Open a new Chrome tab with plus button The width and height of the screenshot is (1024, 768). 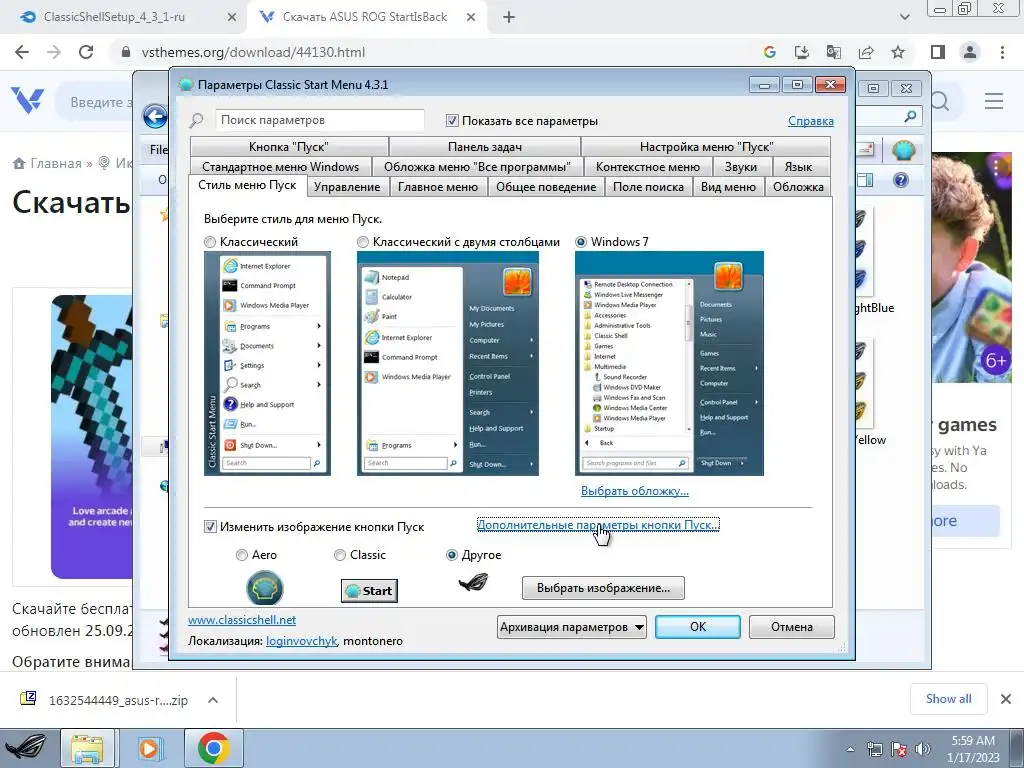pyautogui.click(x=509, y=17)
